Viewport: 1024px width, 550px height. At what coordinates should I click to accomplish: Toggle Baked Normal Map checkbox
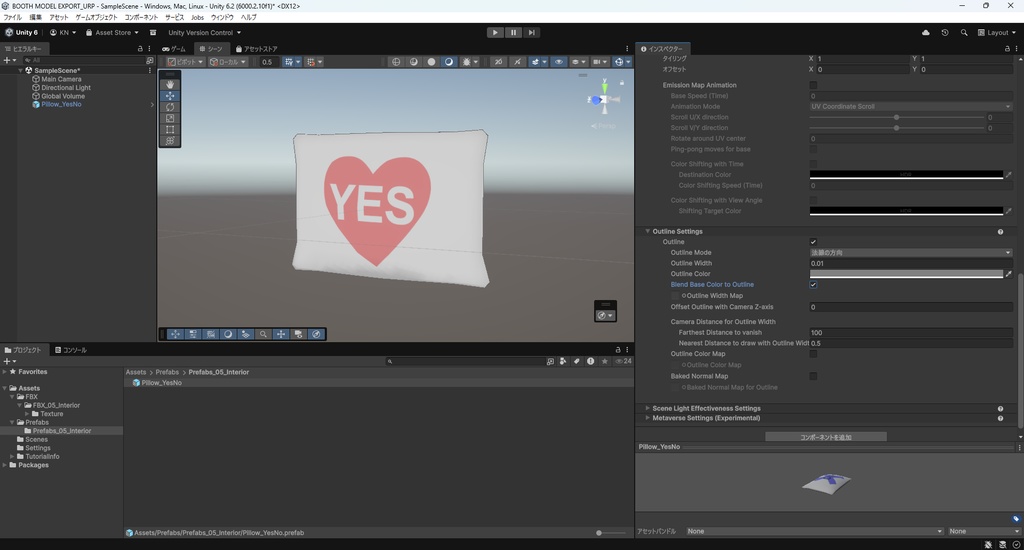click(x=813, y=376)
